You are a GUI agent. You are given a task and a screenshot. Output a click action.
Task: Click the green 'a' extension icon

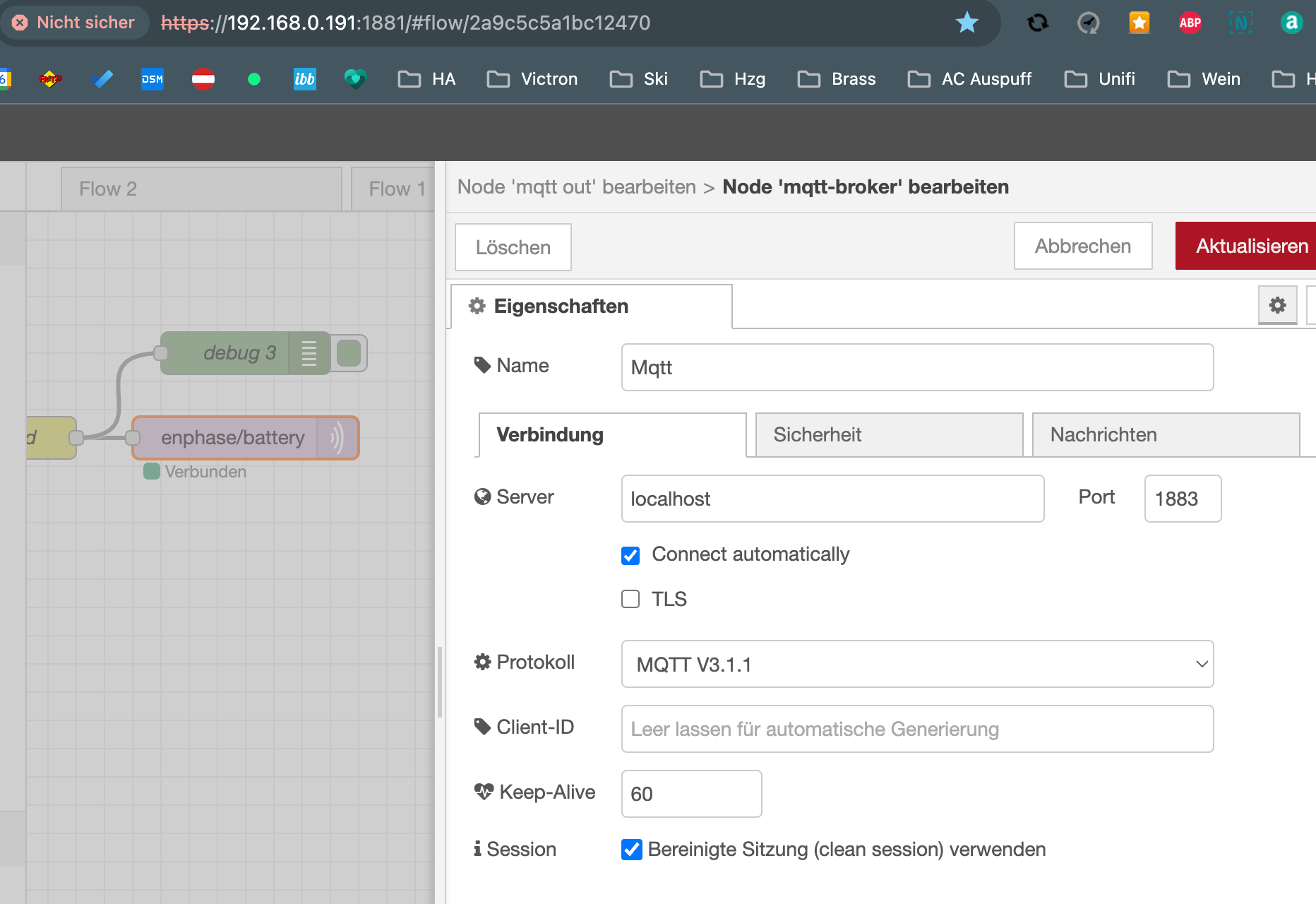pyautogui.click(x=1291, y=23)
